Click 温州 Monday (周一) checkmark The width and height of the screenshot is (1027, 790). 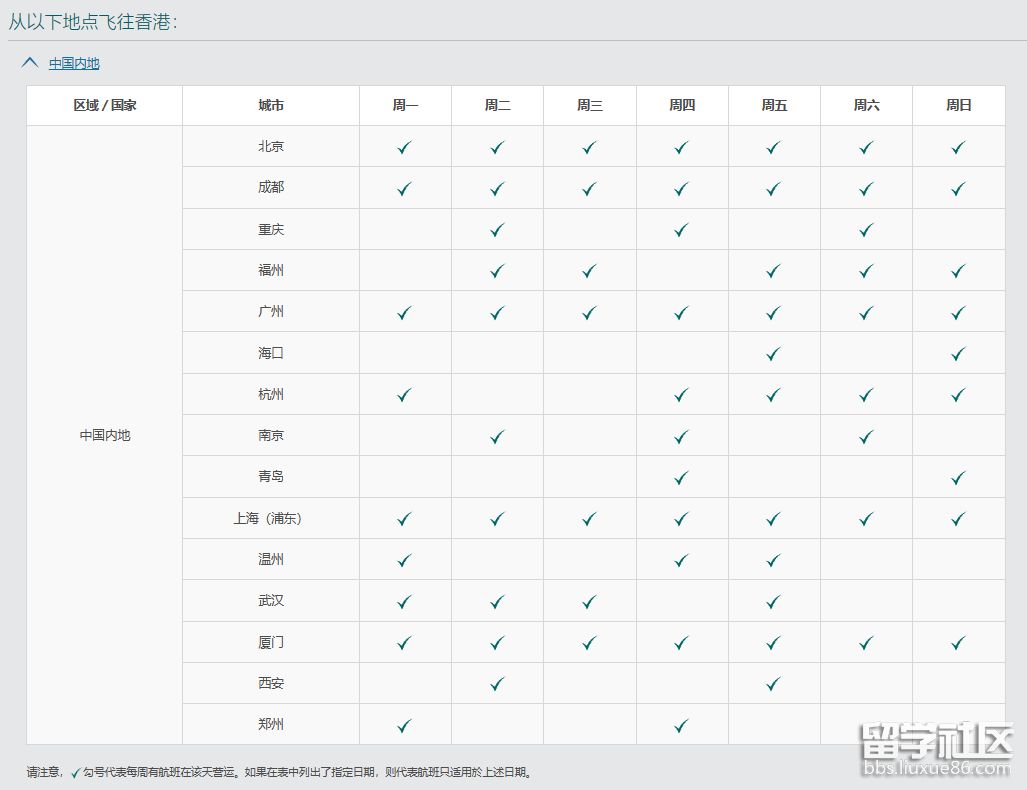[x=405, y=561]
